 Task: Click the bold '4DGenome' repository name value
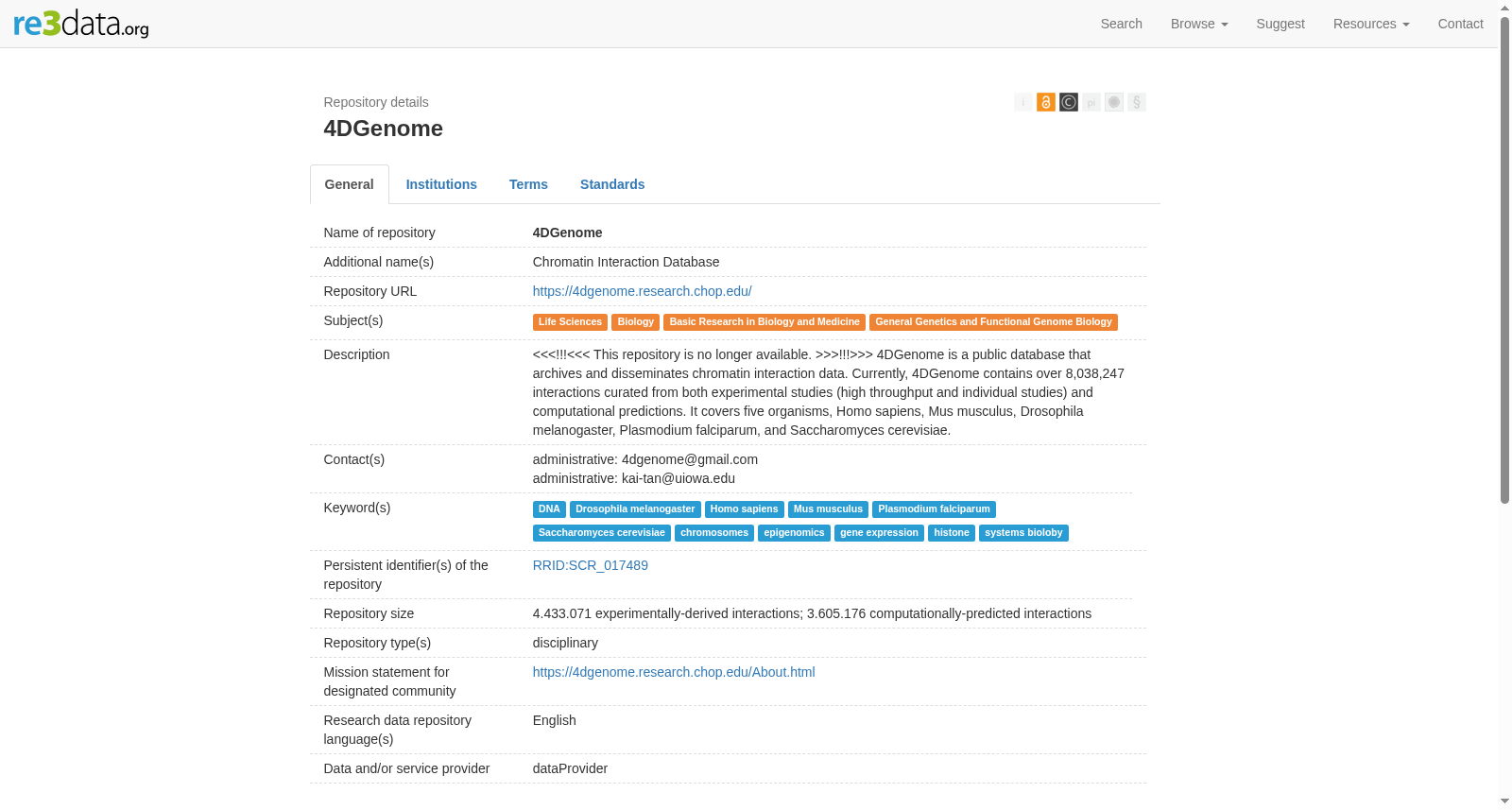pos(568,233)
